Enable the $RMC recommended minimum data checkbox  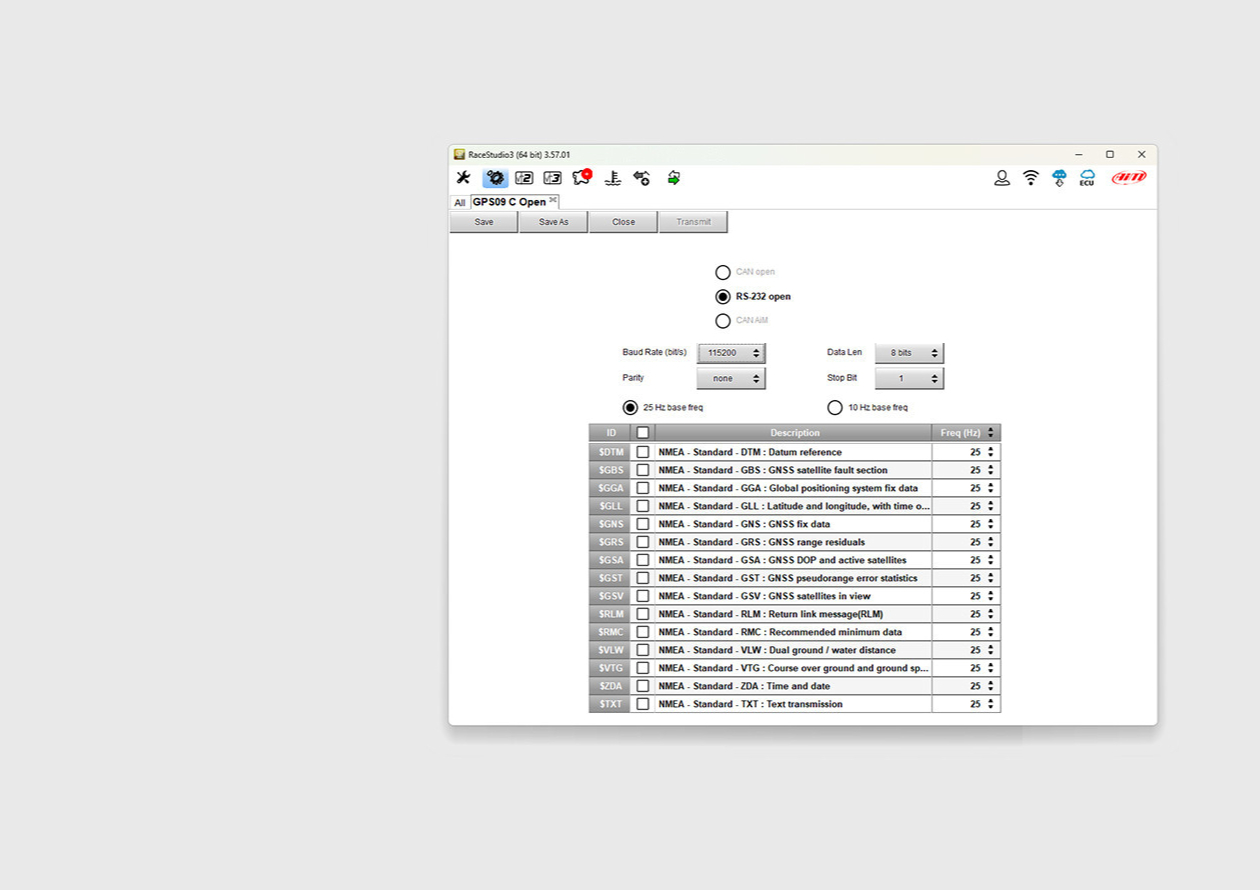(x=643, y=632)
